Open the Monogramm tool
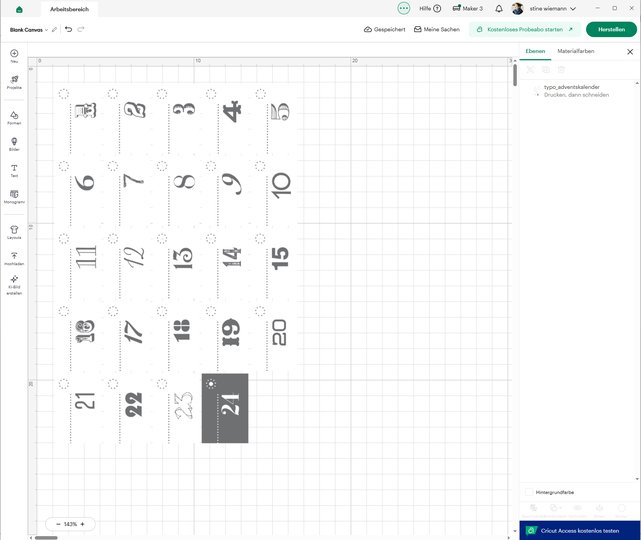 pos(14,197)
